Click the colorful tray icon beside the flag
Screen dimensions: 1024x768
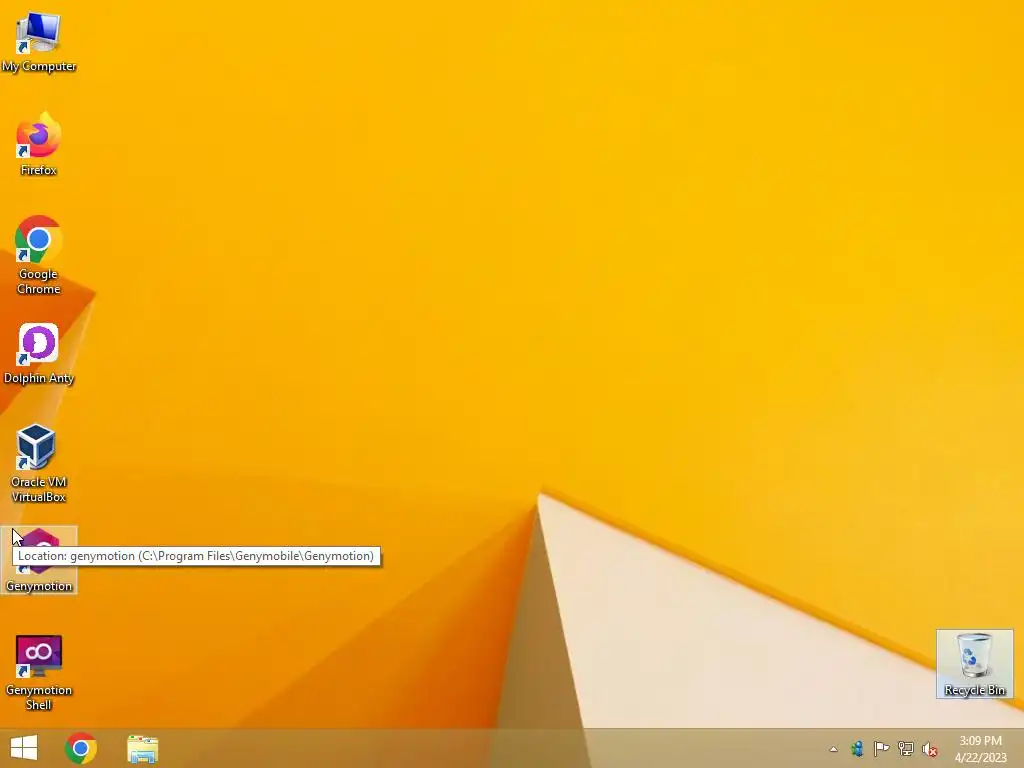coord(857,748)
